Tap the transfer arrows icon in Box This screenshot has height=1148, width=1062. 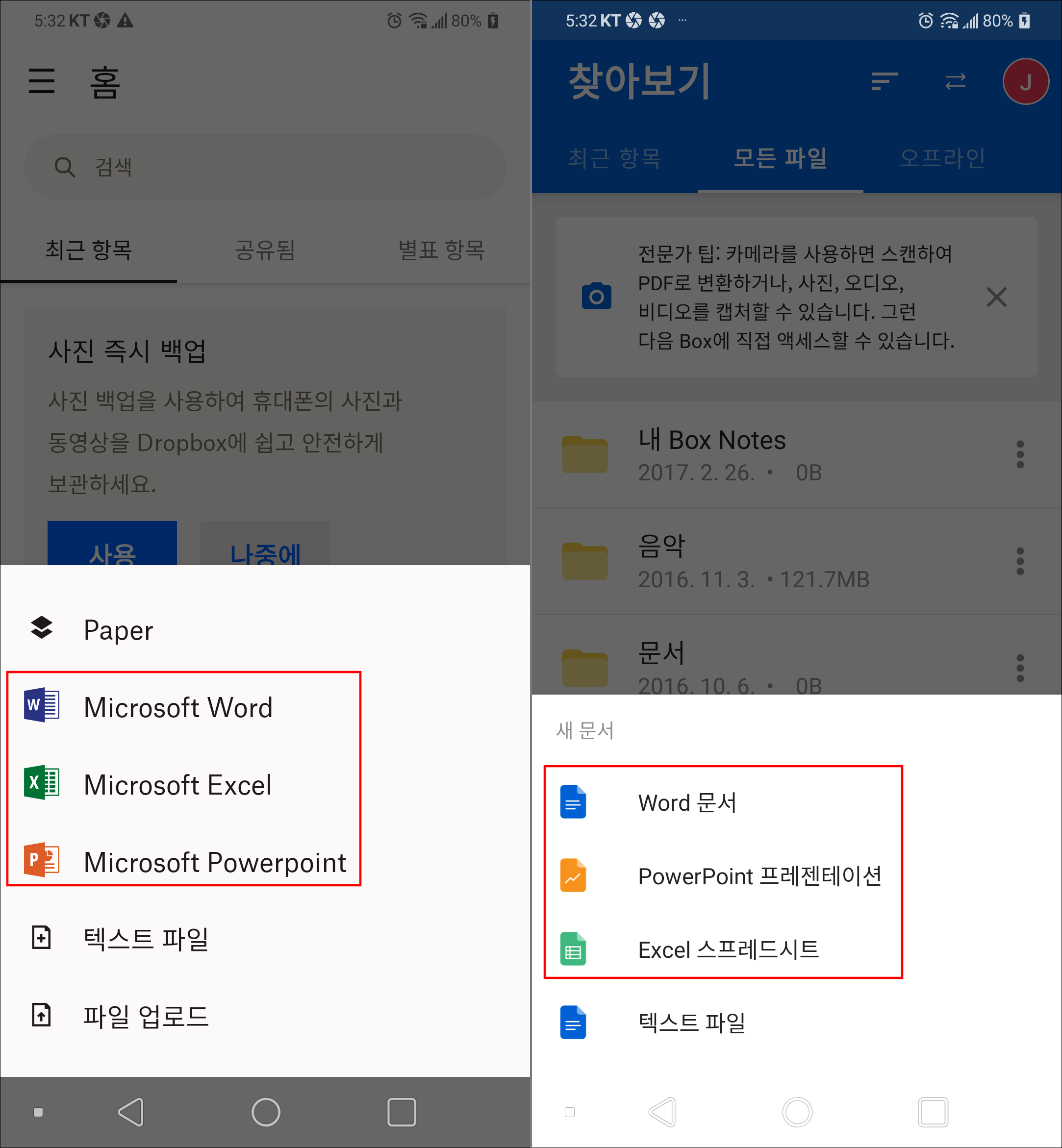point(955,81)
